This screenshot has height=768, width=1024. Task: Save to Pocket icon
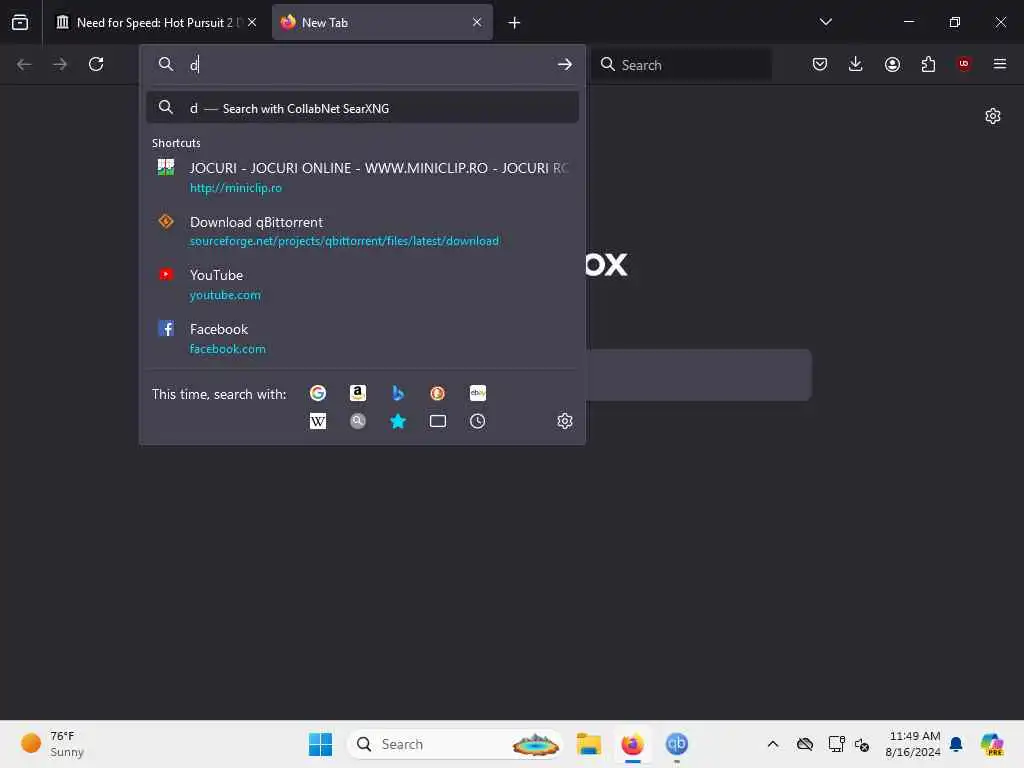tap(820, 64)
